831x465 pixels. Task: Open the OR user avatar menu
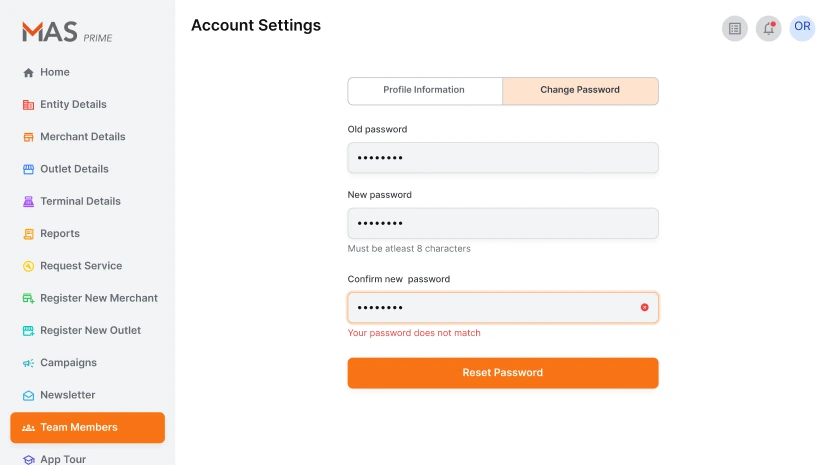click(x=802, y=28)
